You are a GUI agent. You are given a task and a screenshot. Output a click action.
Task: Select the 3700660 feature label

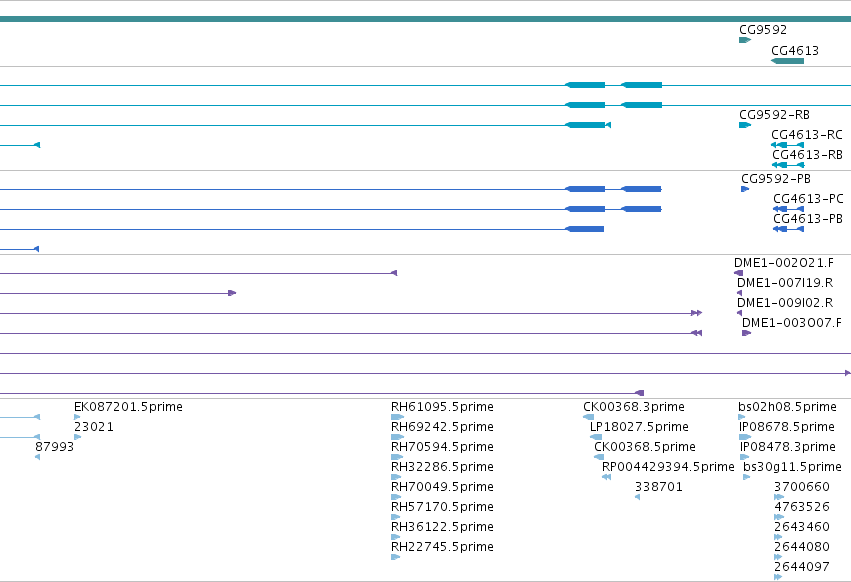[x=802, y=487]
